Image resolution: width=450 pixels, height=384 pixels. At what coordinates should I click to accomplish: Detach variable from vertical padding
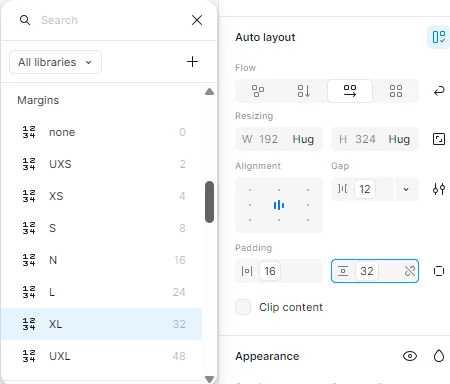point(410,271)
